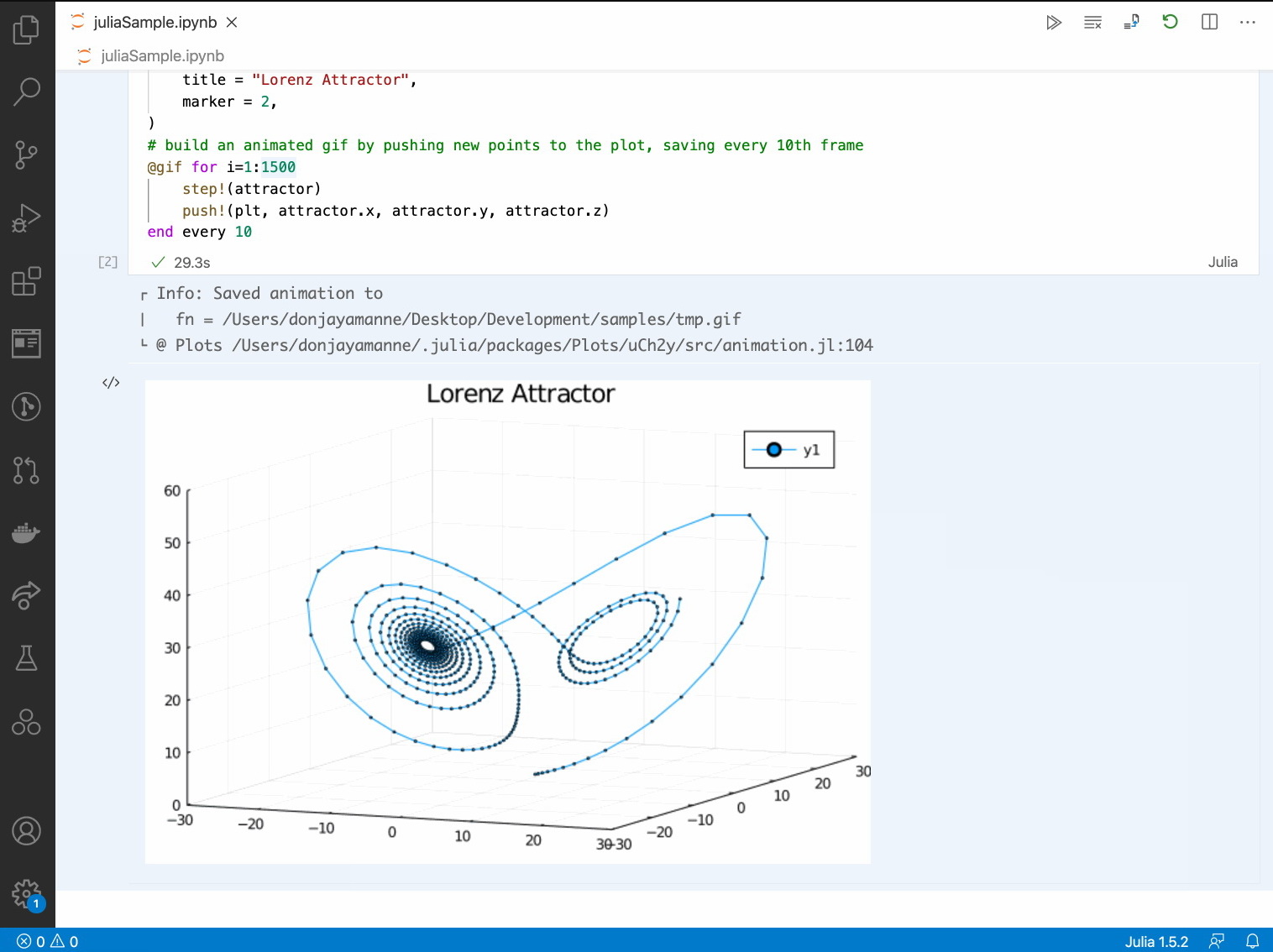The image size is (1273, 952).
Task: Open the Explorer view in activity bar
Action: 27,29
